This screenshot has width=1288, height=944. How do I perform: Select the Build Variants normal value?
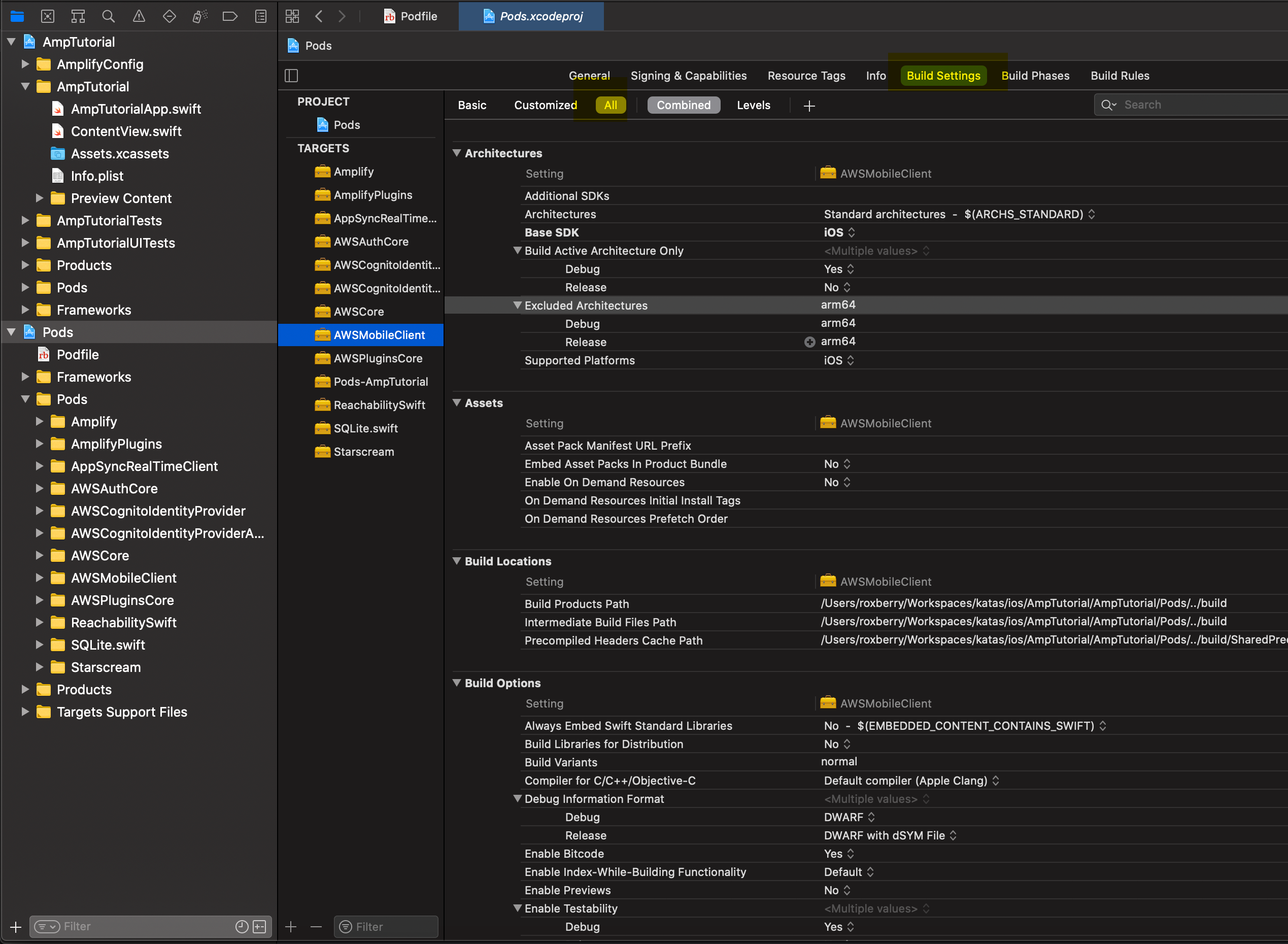tap(839, 762)
